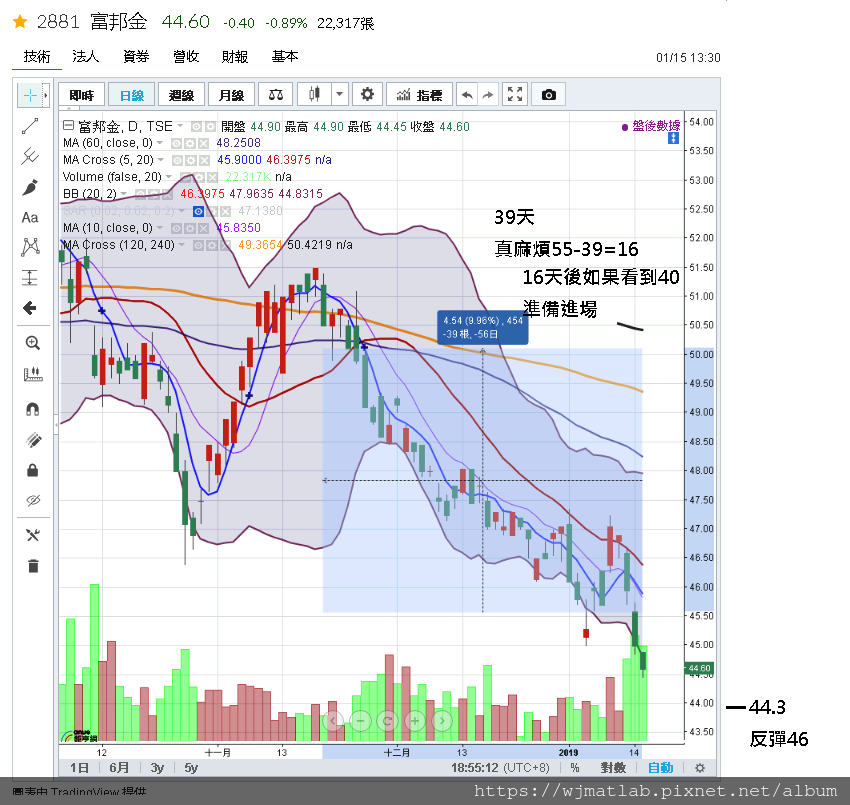
Task: Collapse the indicator legend minus box
Action: (x=68, y=125)
